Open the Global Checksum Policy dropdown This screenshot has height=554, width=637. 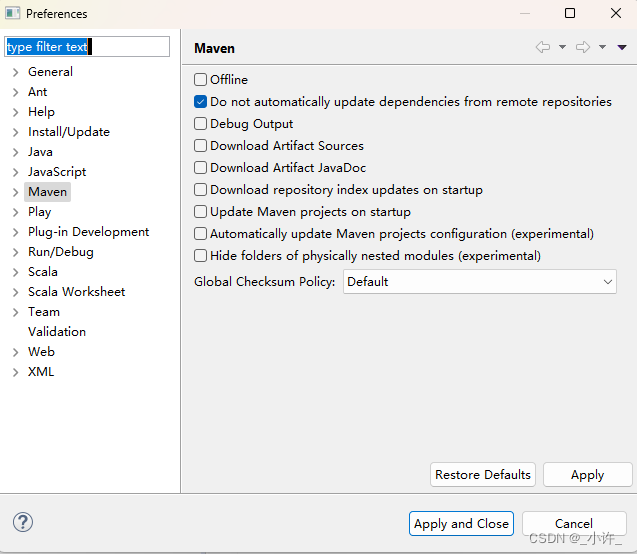coord(479,281)
